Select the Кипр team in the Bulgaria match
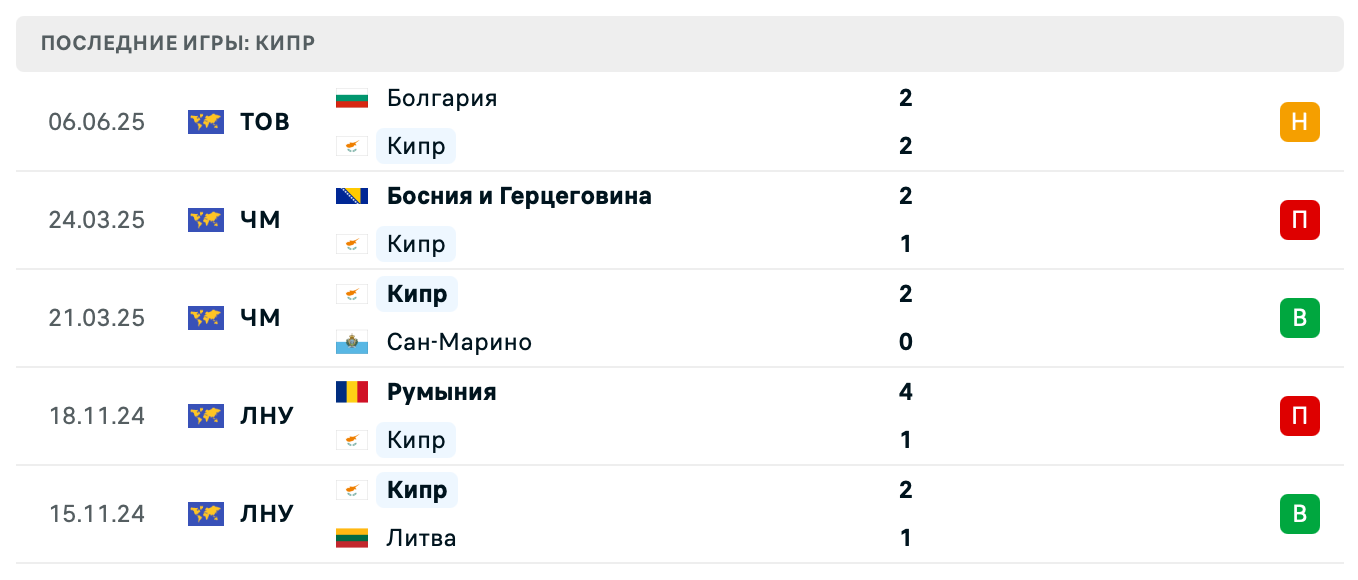Screen dimensions: 1358x580 tap(415, 146)
